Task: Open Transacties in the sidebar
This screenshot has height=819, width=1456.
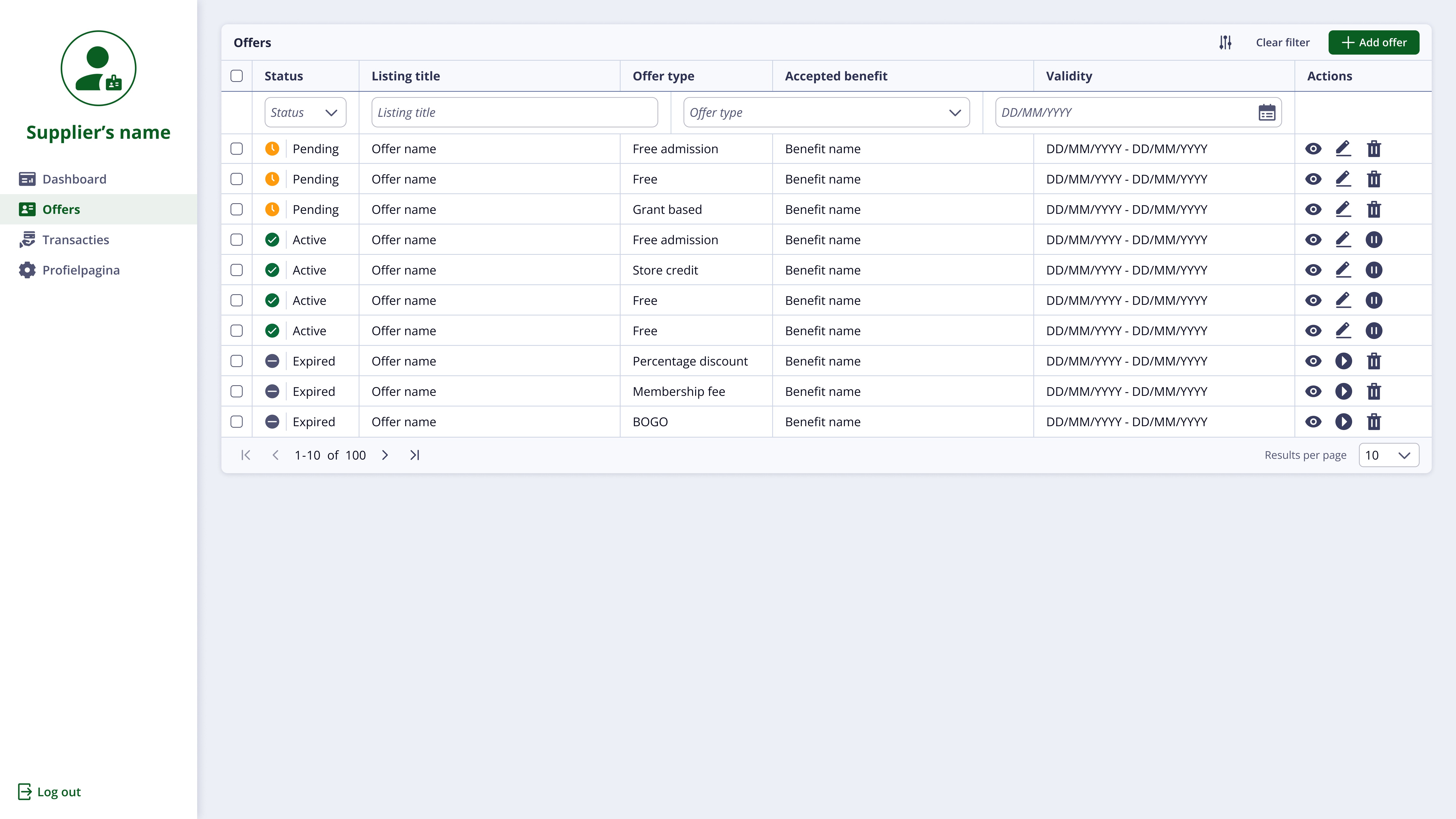Action: coord(75,240)
